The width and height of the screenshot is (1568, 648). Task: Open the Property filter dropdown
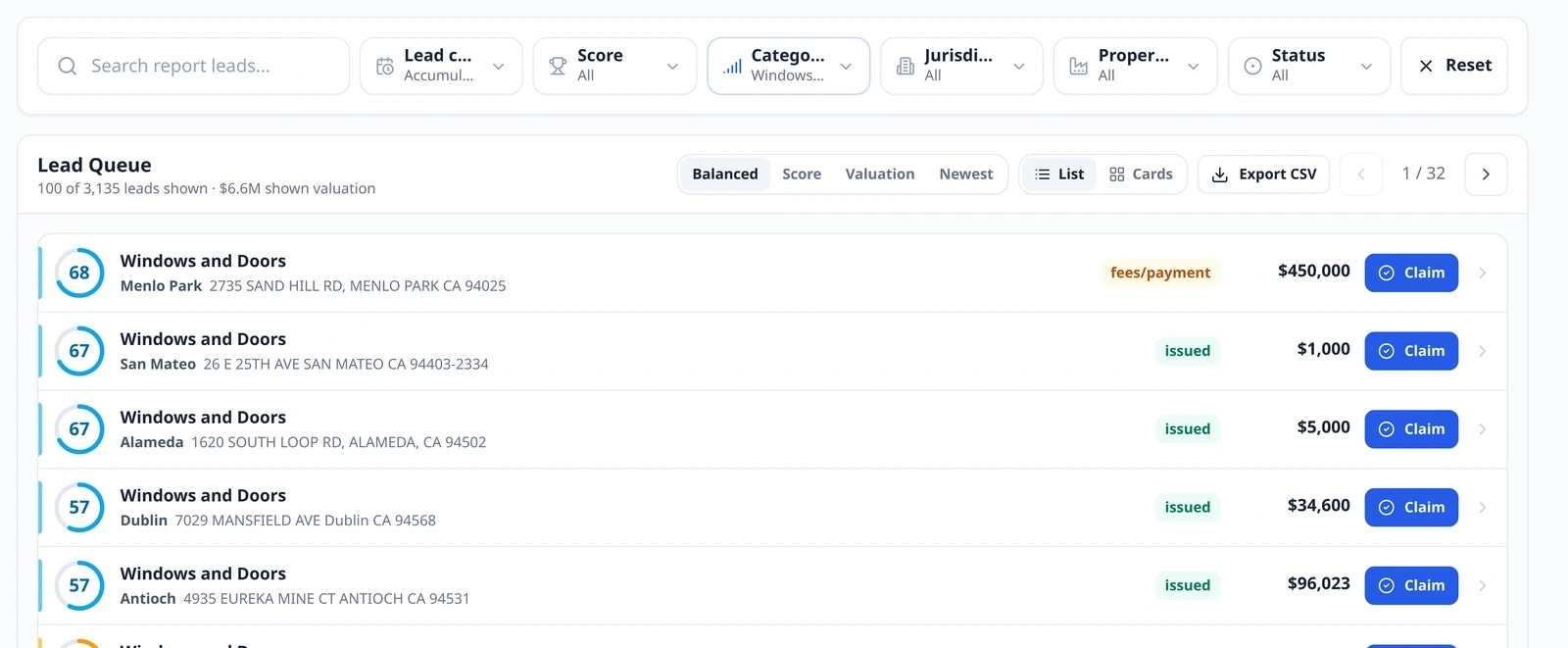1135,66
